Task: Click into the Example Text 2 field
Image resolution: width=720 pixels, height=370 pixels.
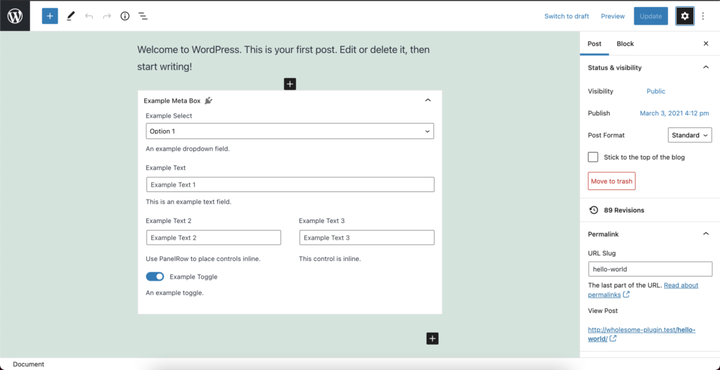Action: pos(214,238)
